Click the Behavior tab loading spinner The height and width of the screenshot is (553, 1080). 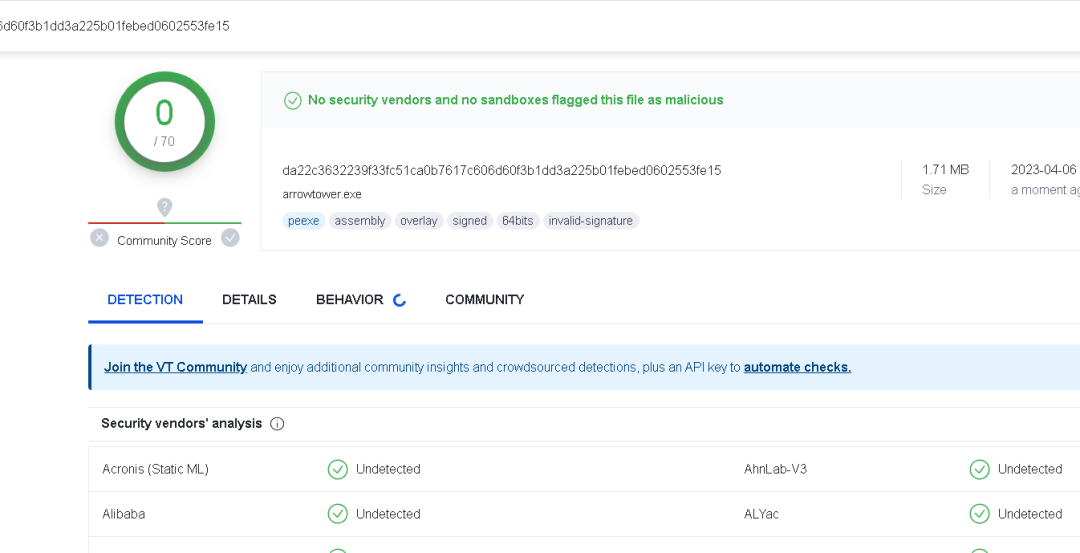coord(399,300)
